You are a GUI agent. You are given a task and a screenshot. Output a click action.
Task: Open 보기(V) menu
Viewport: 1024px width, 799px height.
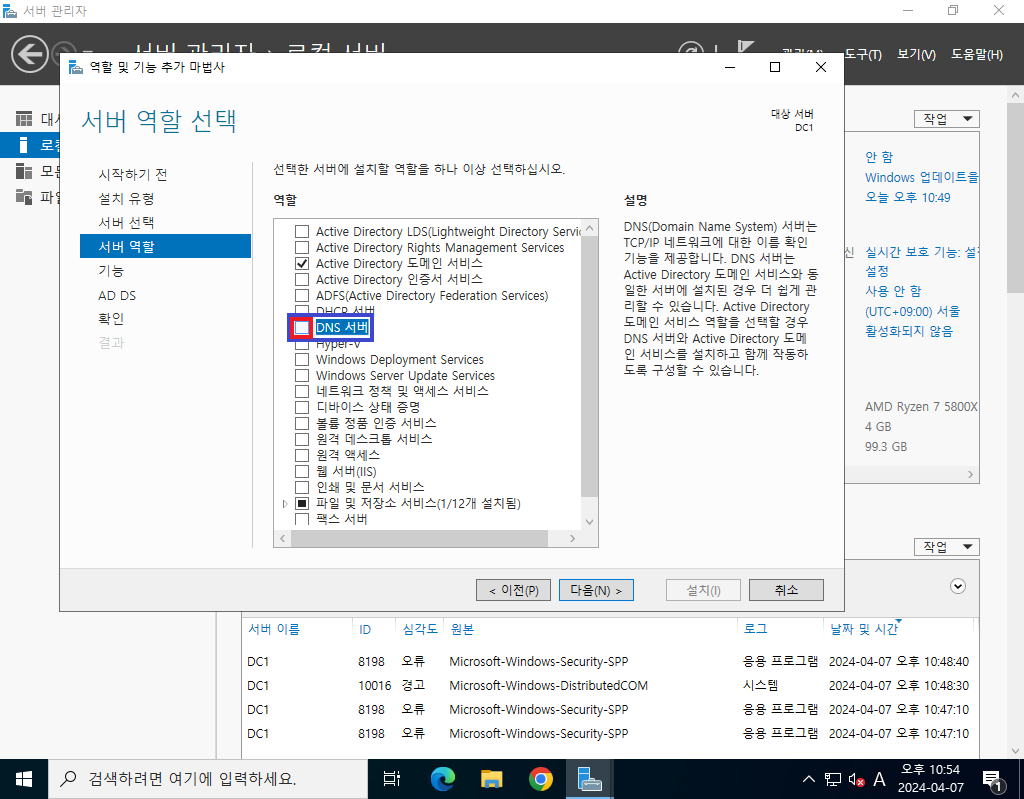click(x=916, y=55)
